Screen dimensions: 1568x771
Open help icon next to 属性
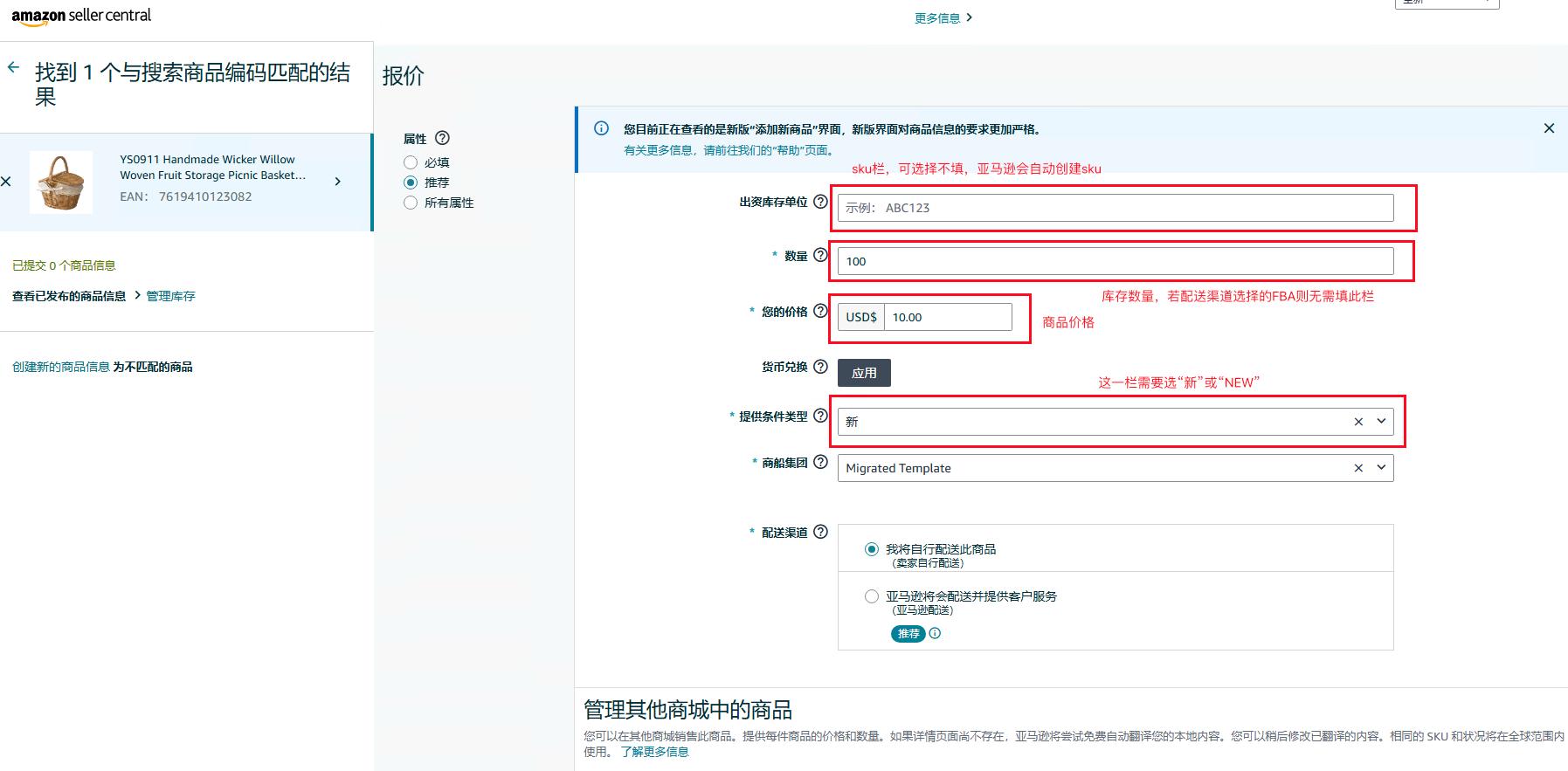(442, 138)
